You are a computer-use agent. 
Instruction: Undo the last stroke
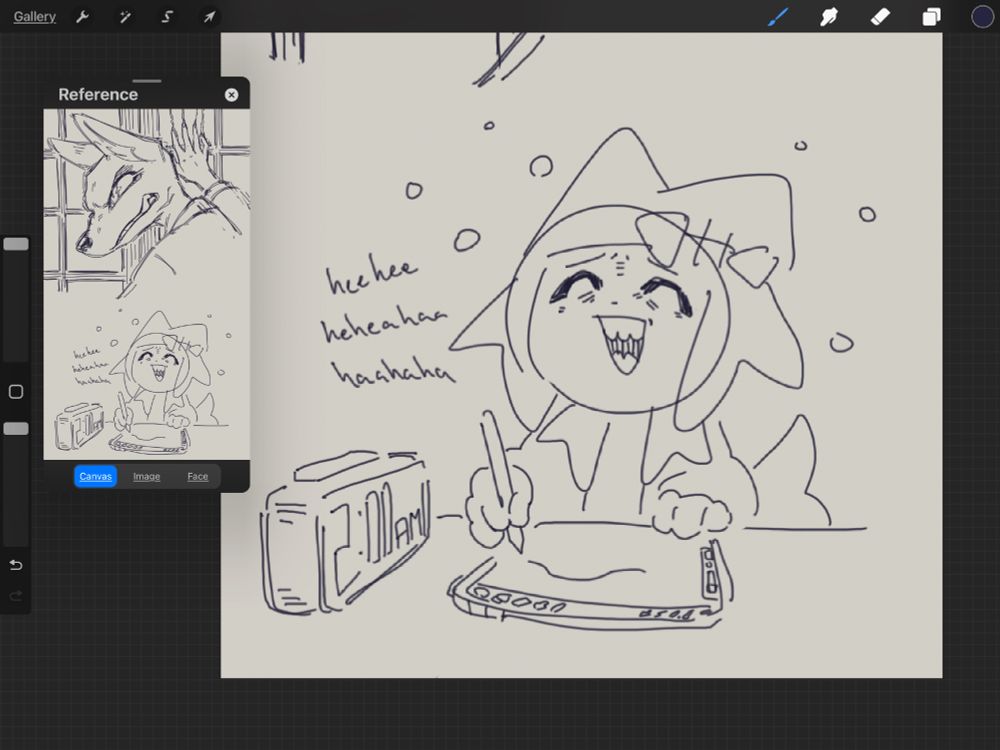[x=16, y=565]
